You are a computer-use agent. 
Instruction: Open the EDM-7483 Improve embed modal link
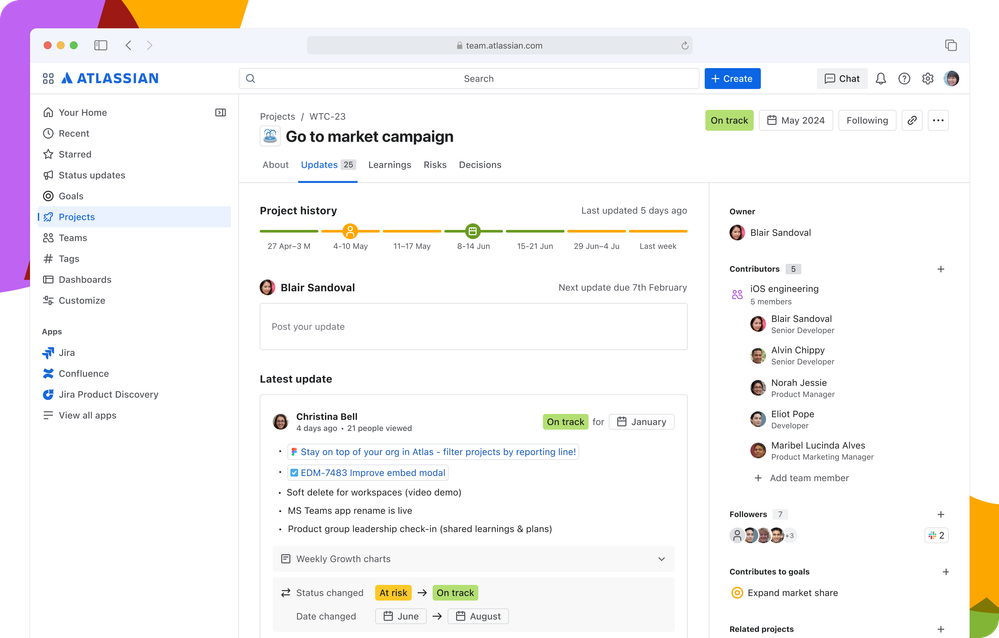click(x=369, y=472)
